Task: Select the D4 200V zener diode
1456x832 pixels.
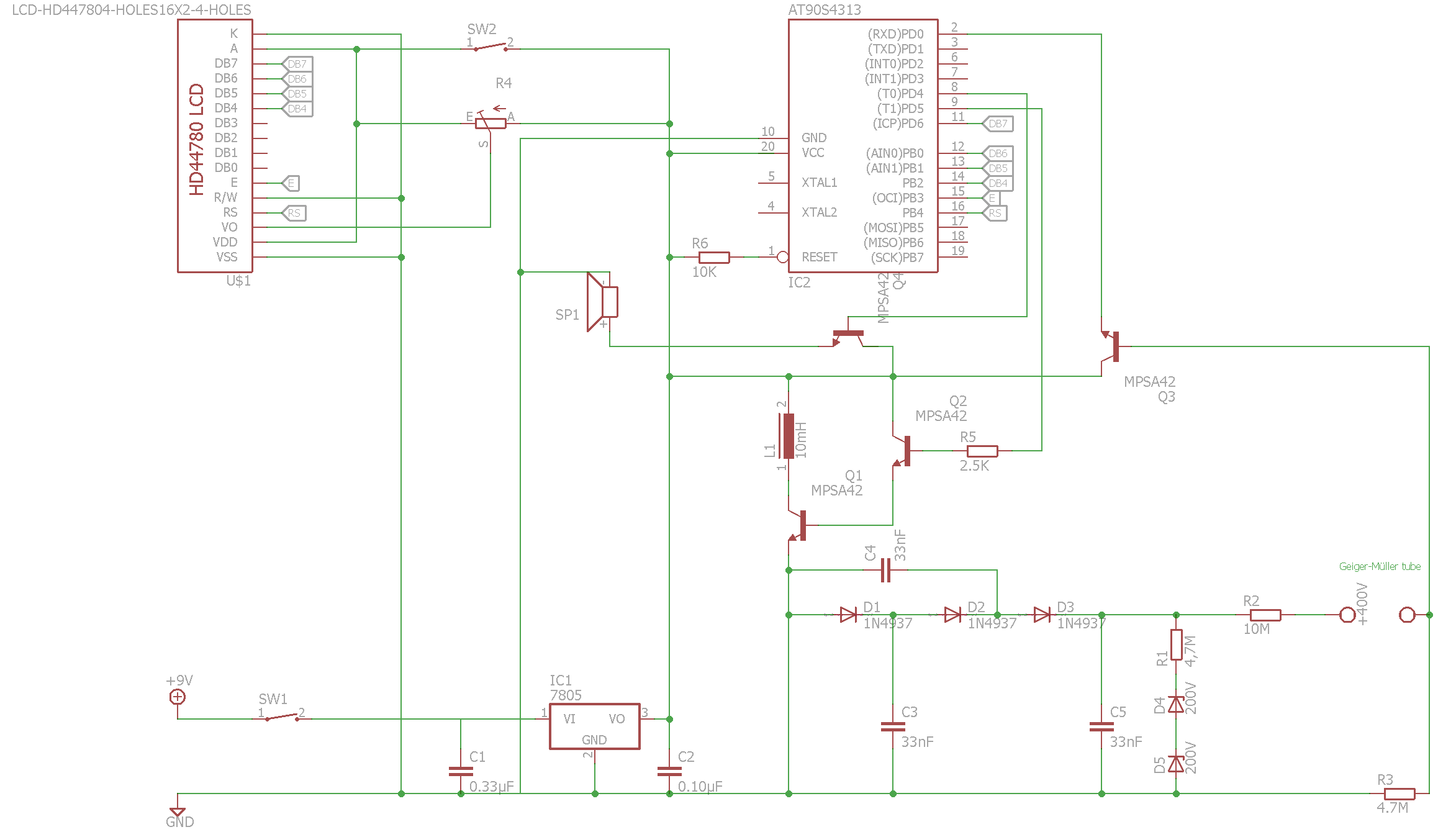Action: [1176, 704]
